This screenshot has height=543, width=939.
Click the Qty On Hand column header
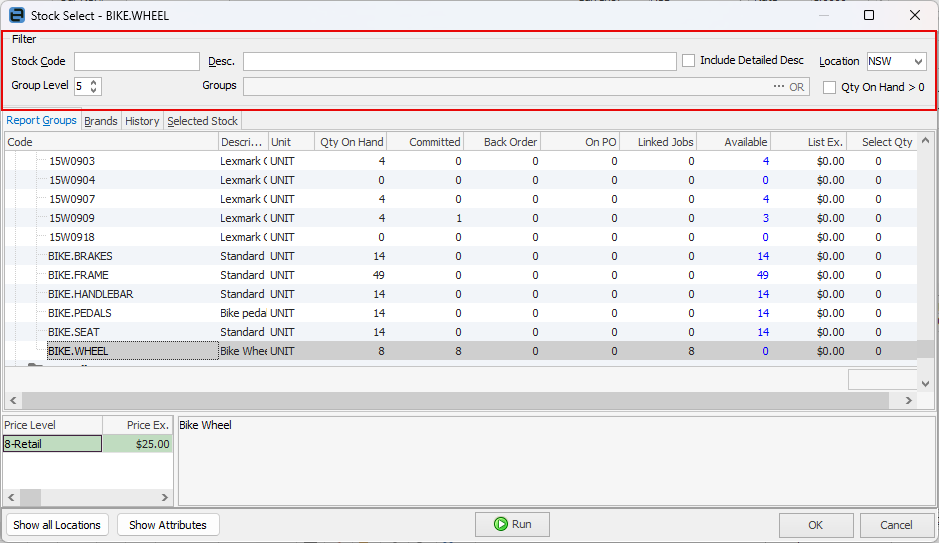coord(351,142)
